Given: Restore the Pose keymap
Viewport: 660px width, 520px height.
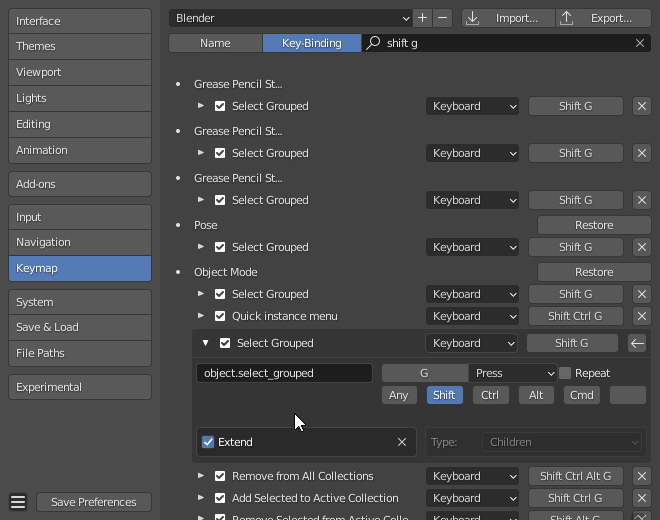Looking at the screenshot, I should tap(594, 225).
